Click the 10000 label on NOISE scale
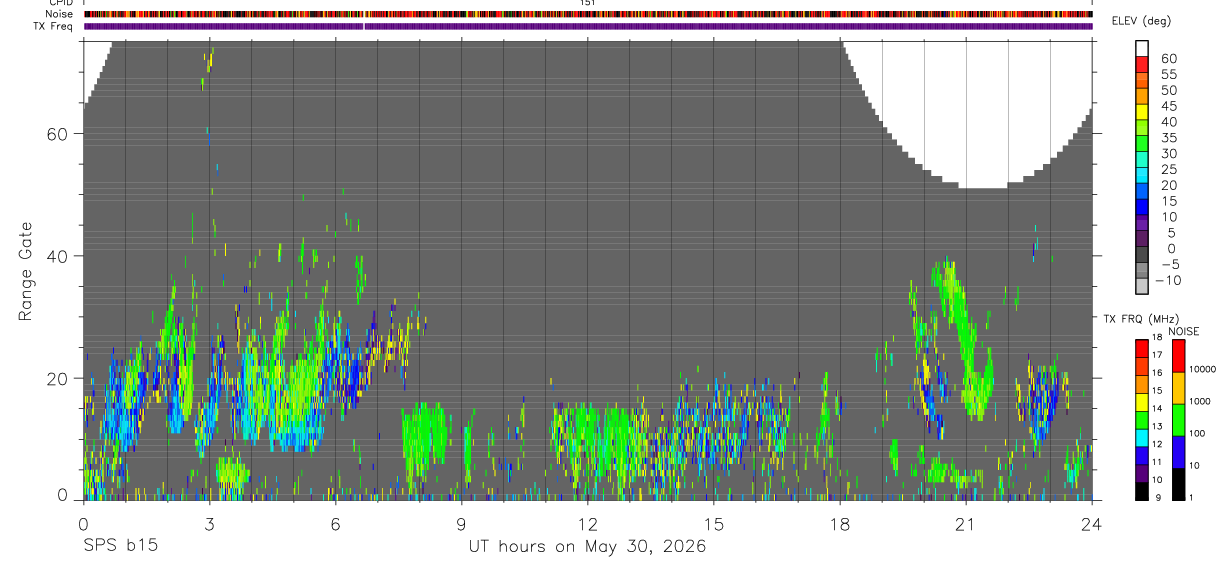Viewport: 1228px width, 567px height. (x=1205, y=369)
